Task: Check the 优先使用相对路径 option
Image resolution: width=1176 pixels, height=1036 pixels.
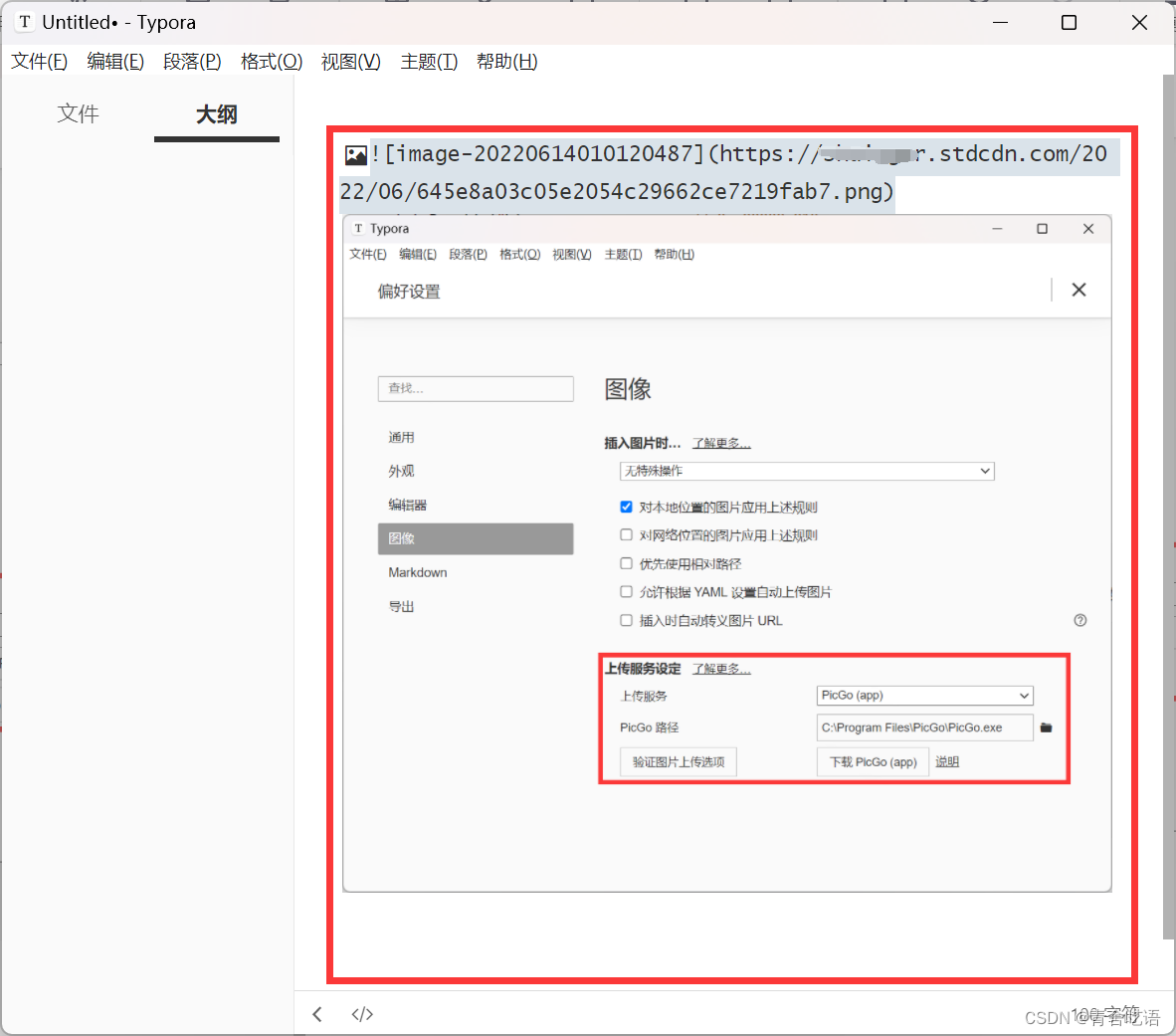Action: (x=626, y=563)
